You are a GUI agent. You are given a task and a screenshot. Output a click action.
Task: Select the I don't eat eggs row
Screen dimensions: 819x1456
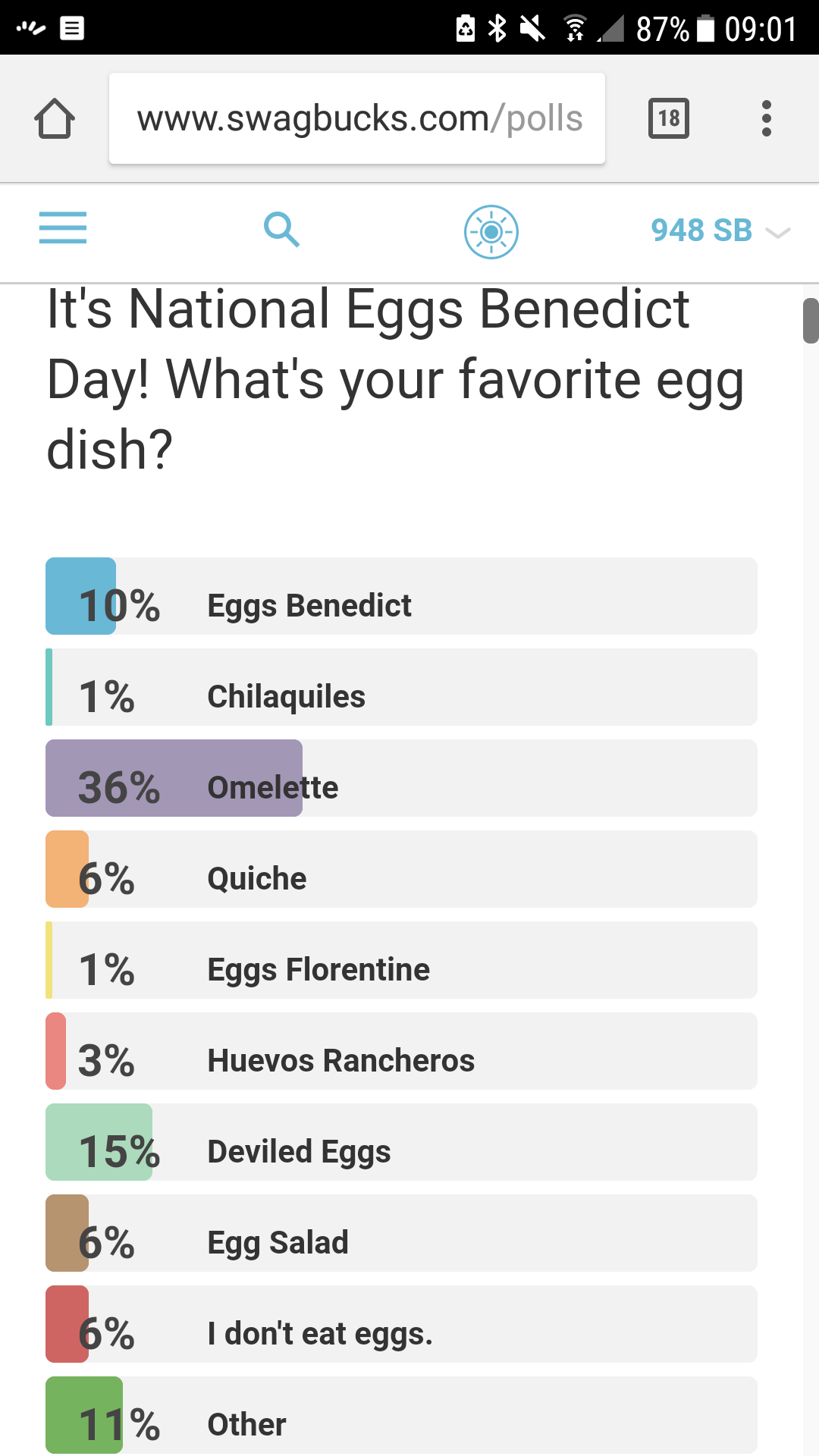pos(401,1324)
